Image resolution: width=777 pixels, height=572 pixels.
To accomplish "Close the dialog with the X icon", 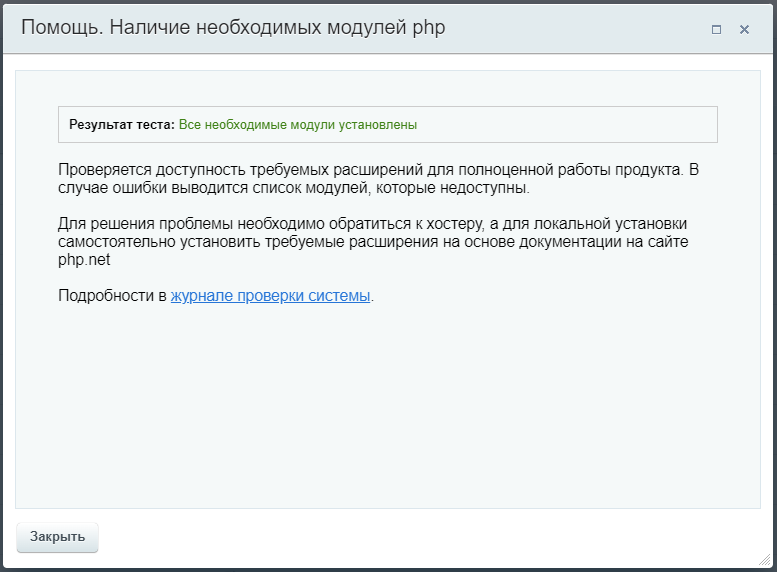I will click(x=744, y=30).
